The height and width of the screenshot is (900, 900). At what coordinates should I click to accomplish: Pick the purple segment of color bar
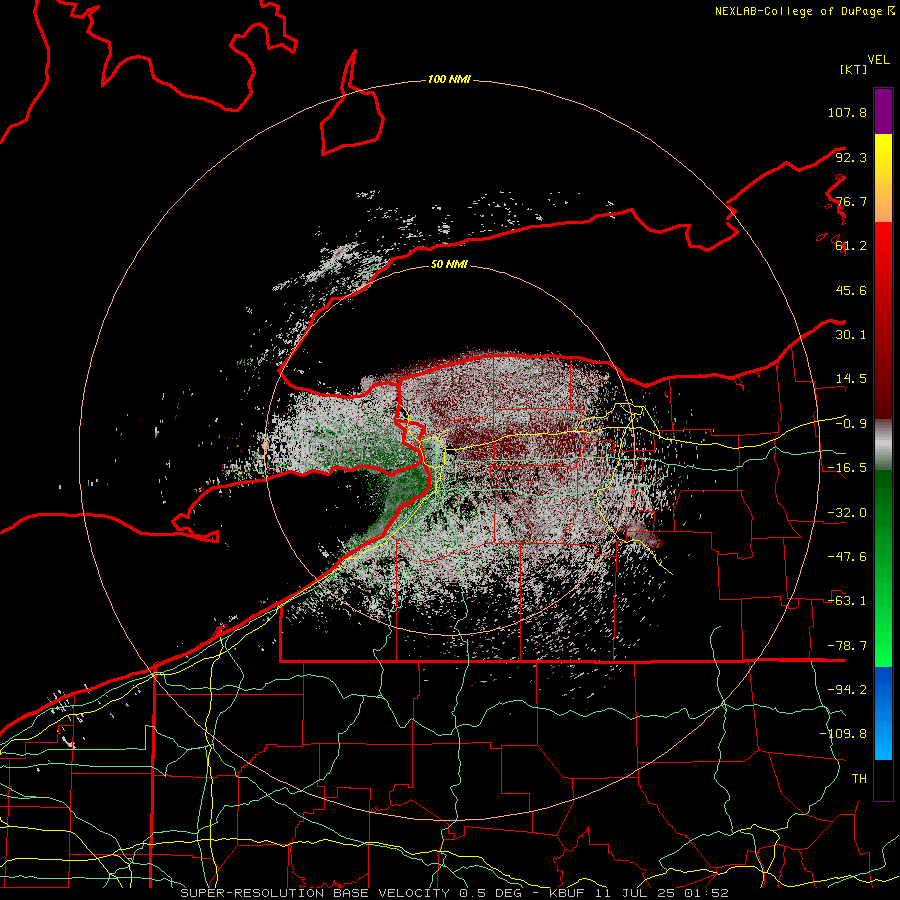[x=883, y=111]
